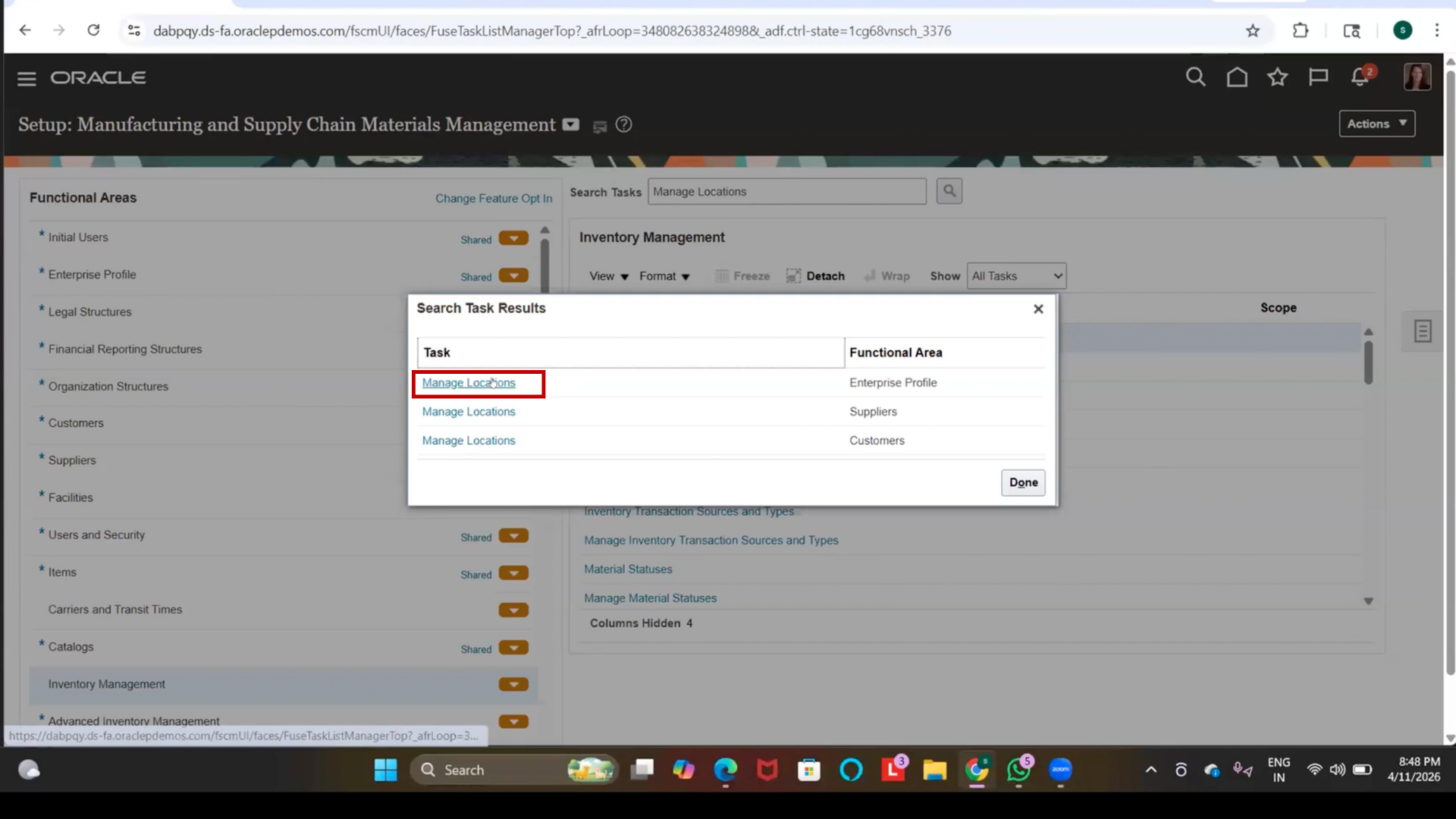Expand Inventory Management orange dropdown
The image size is (1456, 819).
(x=513, y=685)
